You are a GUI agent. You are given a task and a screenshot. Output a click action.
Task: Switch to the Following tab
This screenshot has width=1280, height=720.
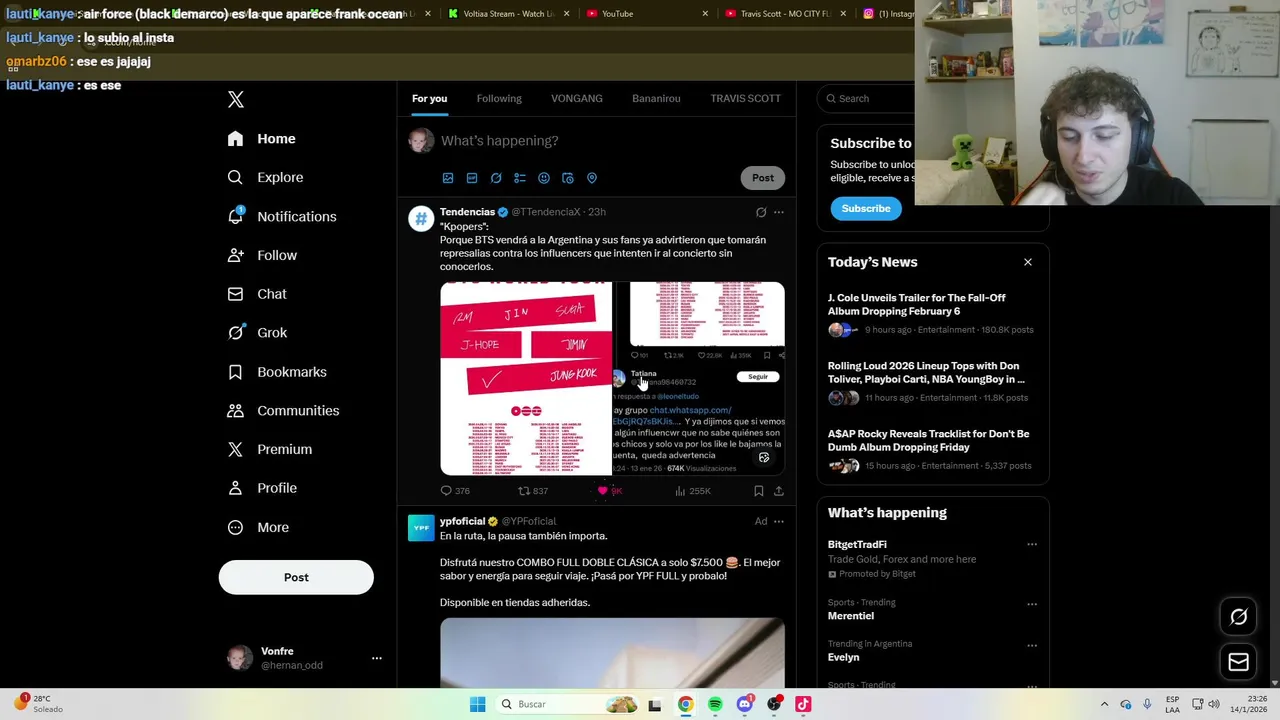click(499, 98)
